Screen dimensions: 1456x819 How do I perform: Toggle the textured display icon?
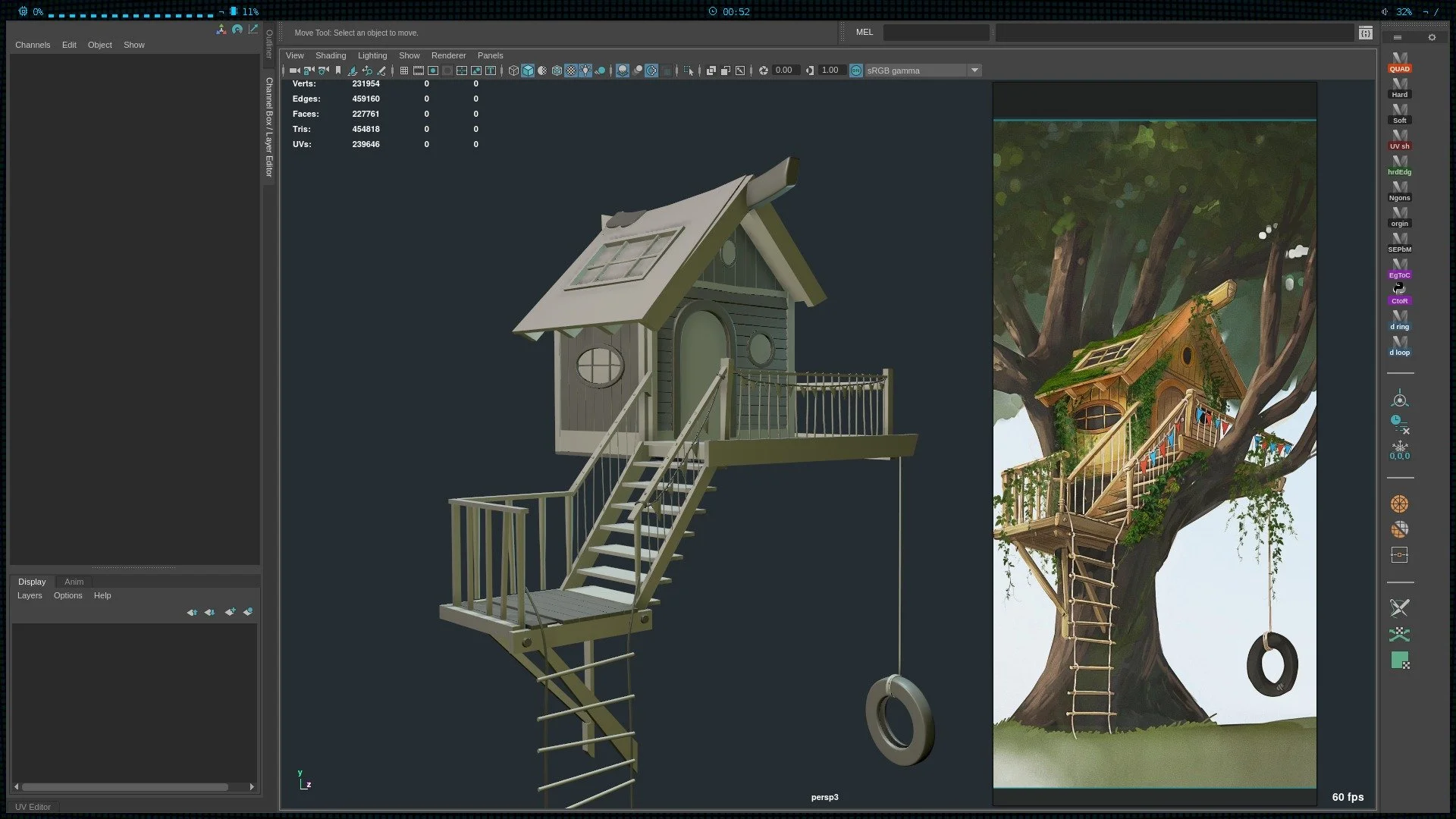click(x=571, y=71)
